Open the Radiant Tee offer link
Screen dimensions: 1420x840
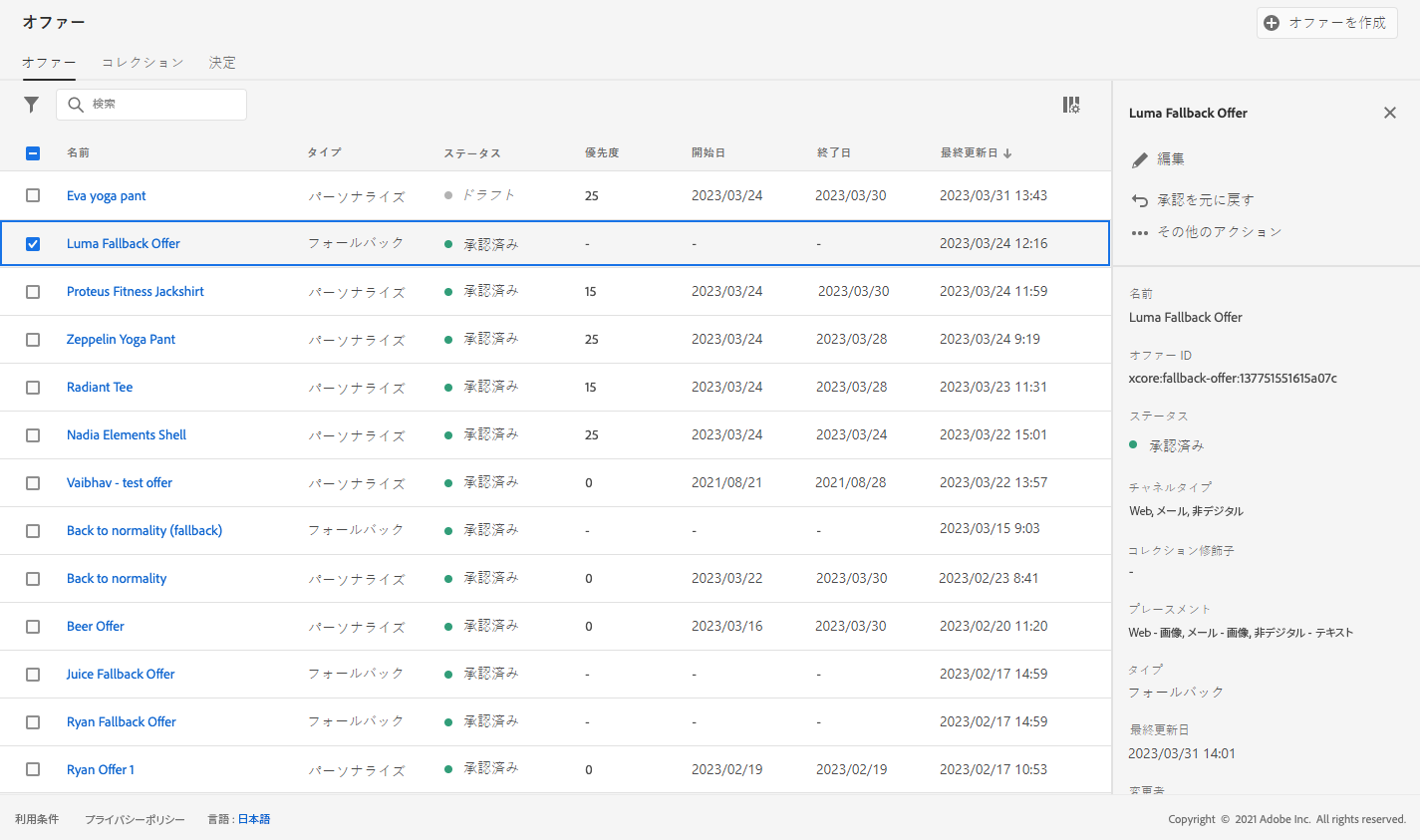100,388
